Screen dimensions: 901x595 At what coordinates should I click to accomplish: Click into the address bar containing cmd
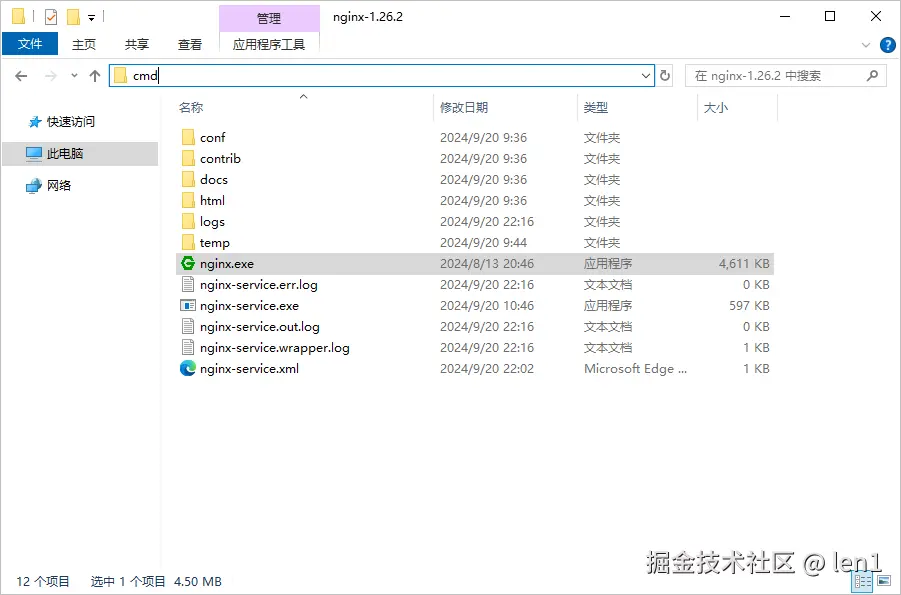tap(382, 75)
